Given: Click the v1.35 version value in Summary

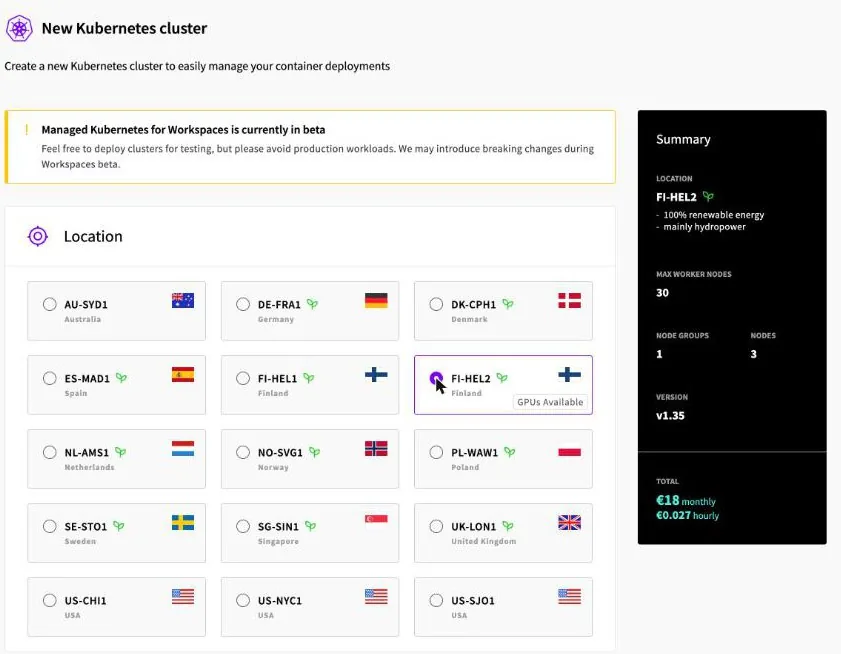Looking at the screenshot, I should pyautogui.click(x=670, y=415).
